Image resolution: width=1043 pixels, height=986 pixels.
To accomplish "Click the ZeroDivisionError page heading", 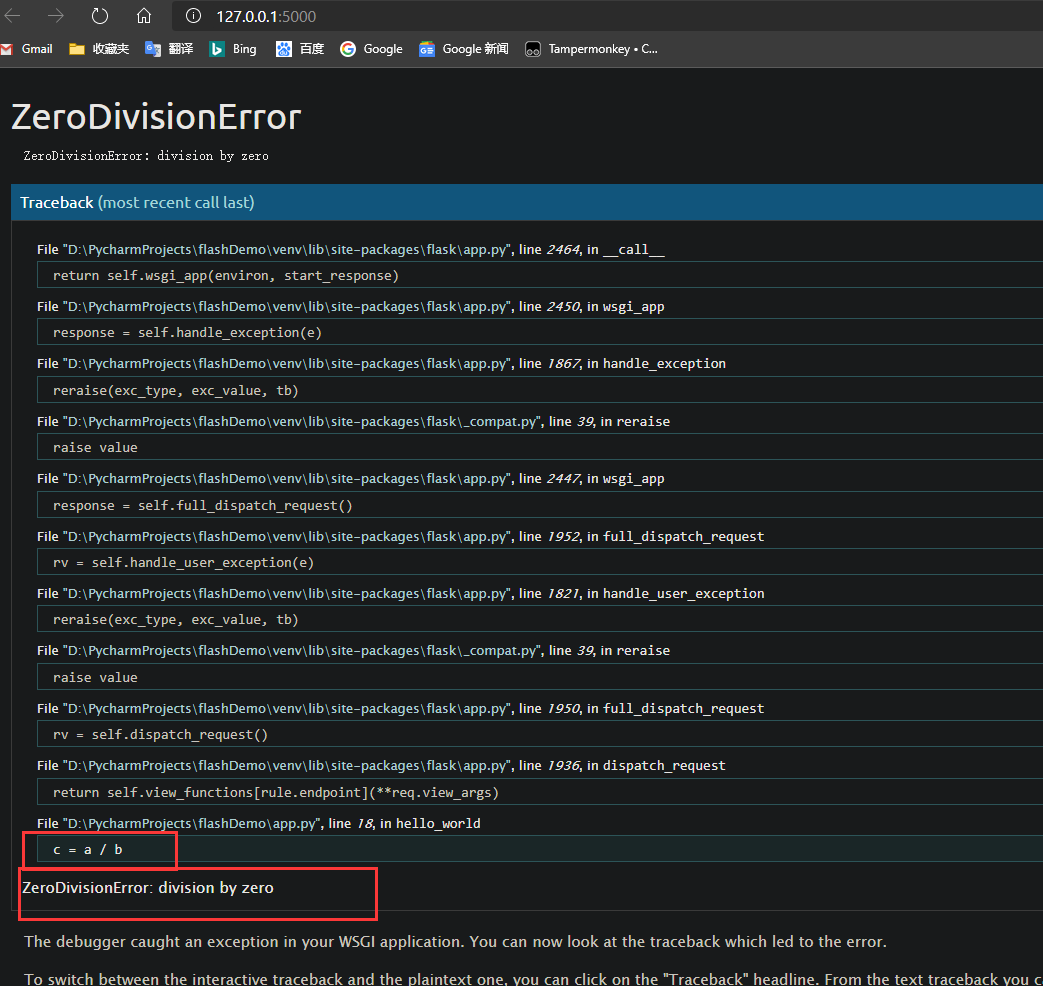I will pyautogui.click(x=155, y=117).
